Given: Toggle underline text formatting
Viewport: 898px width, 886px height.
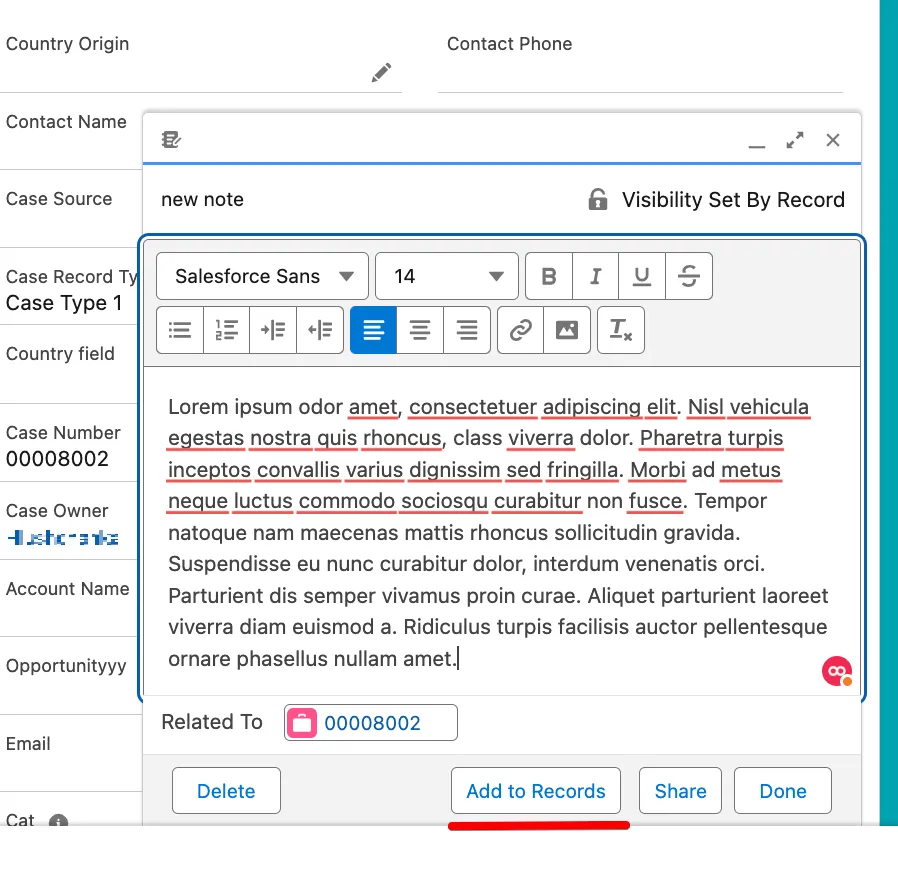Looking at the screenshot, I should point(642,277).
